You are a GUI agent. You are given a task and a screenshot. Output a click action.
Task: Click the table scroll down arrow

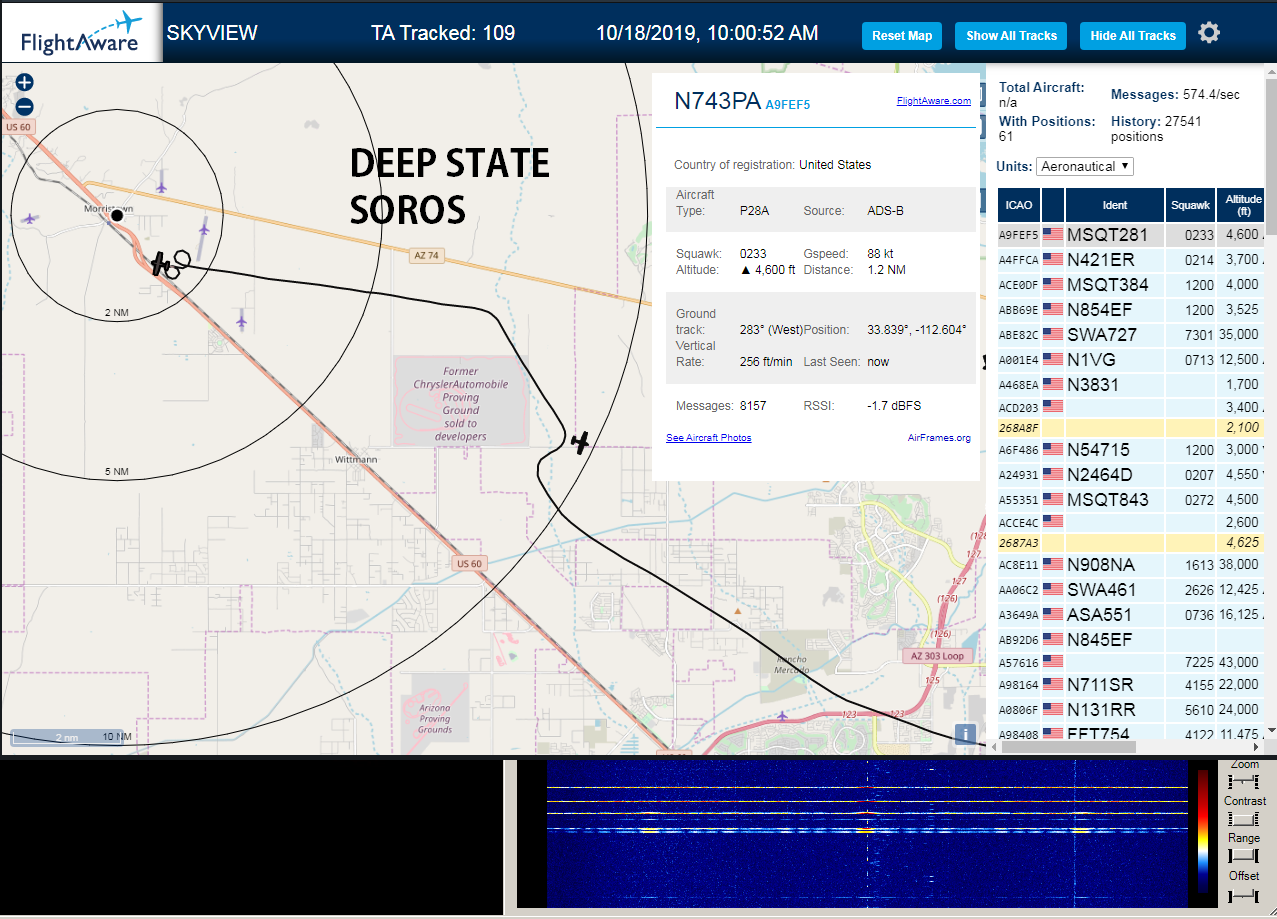1270,731
